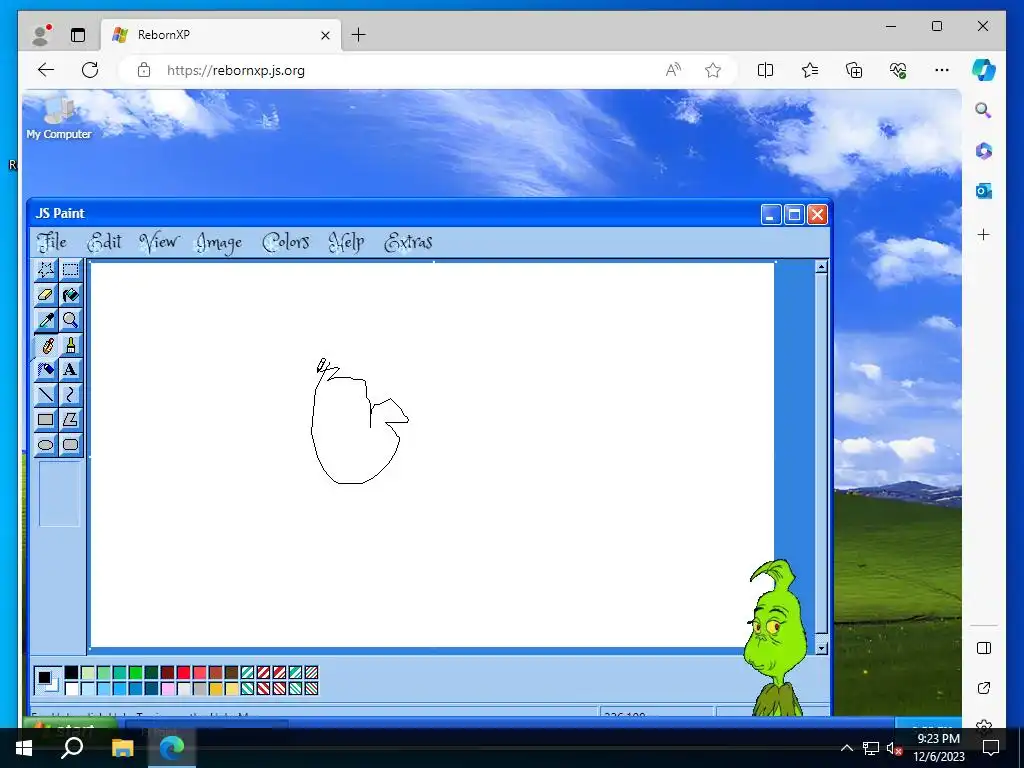Open the Help menu in JS Paint

[x=346, y=242]
